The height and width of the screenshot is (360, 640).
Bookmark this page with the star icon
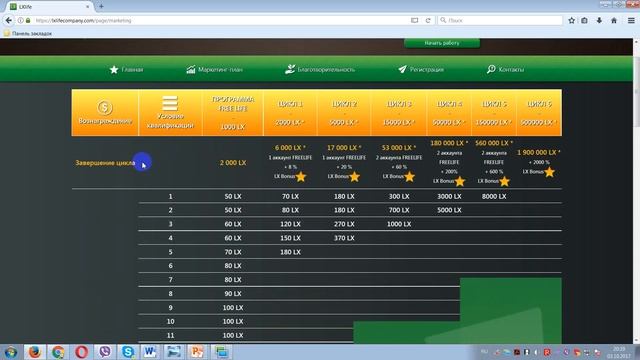(571, 20)
